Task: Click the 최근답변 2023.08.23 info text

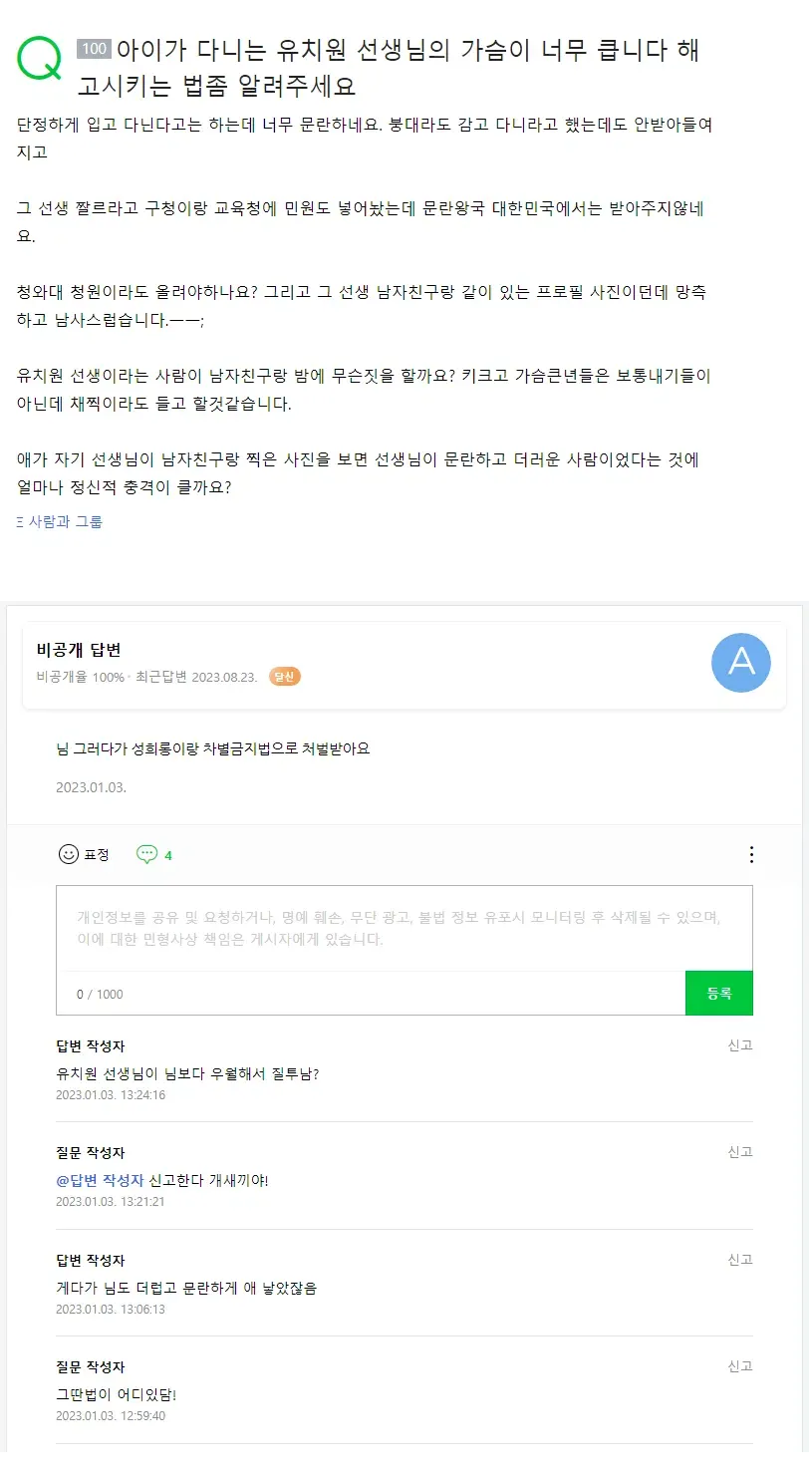Action: (196, 677)
